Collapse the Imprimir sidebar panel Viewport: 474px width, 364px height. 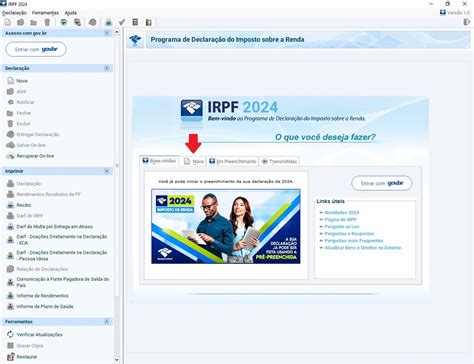coord(107,171)
